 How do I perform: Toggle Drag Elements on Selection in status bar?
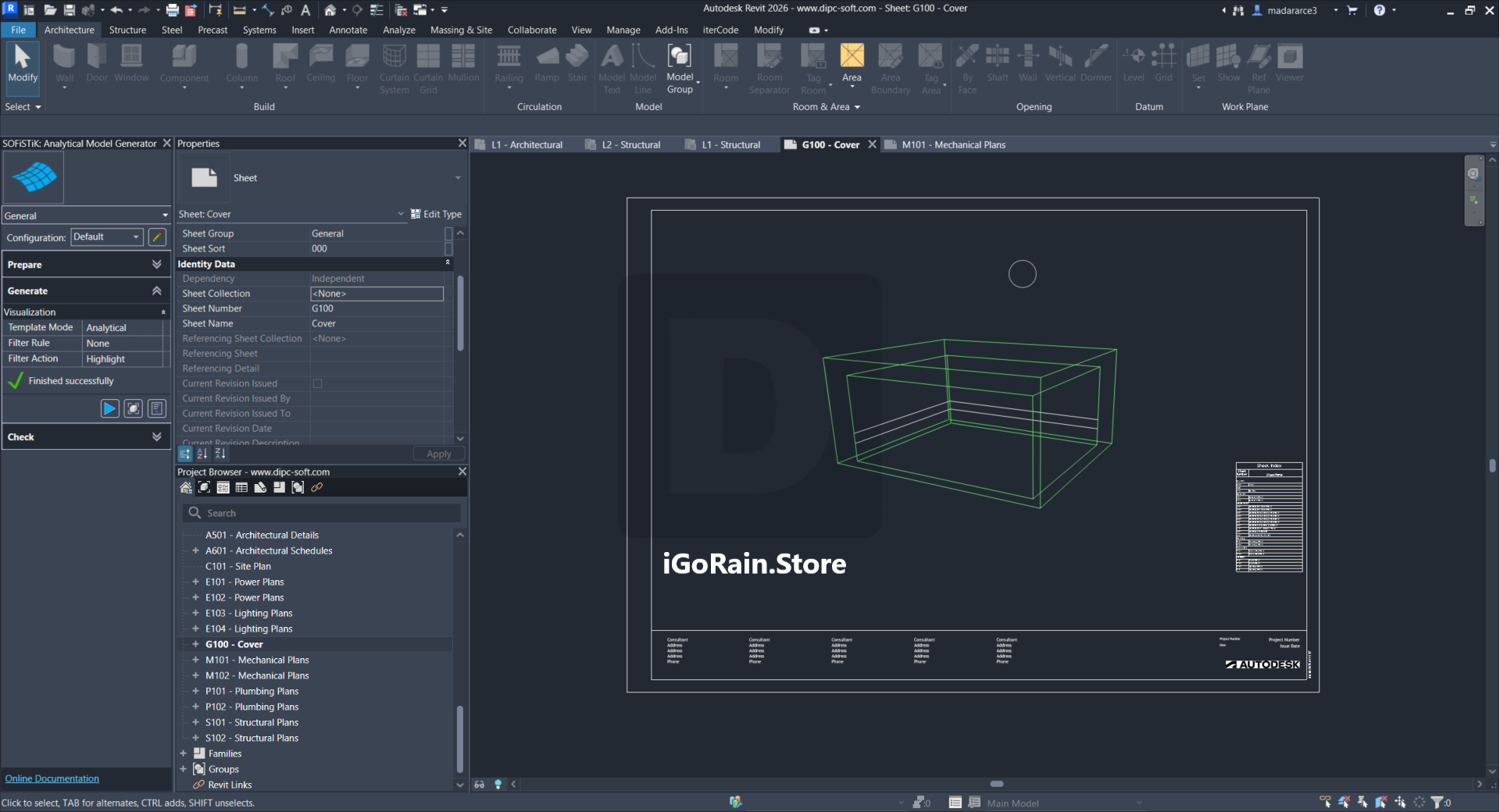[1400, 802]
